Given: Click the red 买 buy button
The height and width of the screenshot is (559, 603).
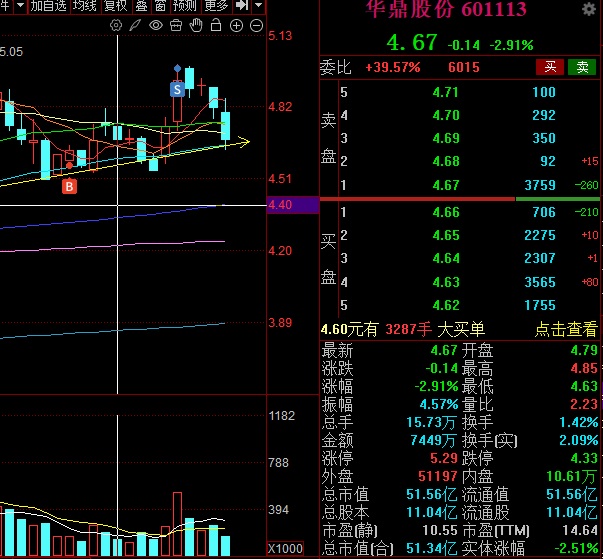Looking at the screenshot, I should (550, 67).
